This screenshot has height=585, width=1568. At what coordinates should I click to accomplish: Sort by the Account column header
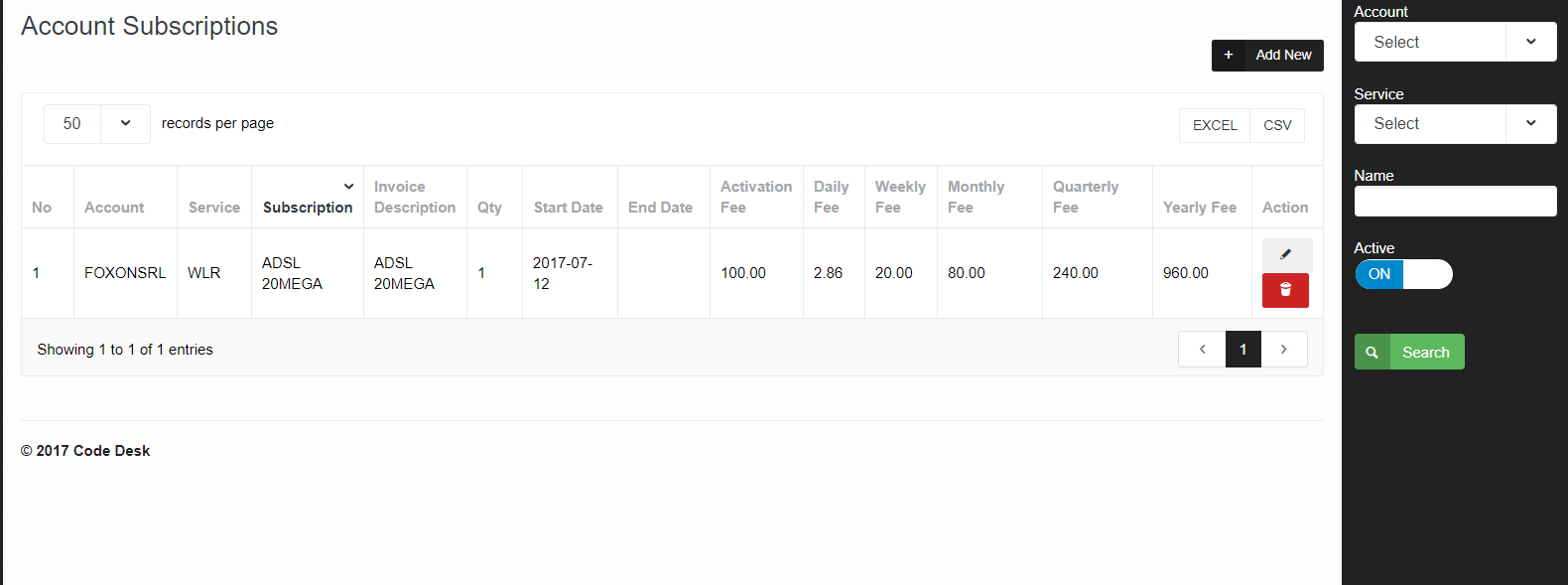114,208
